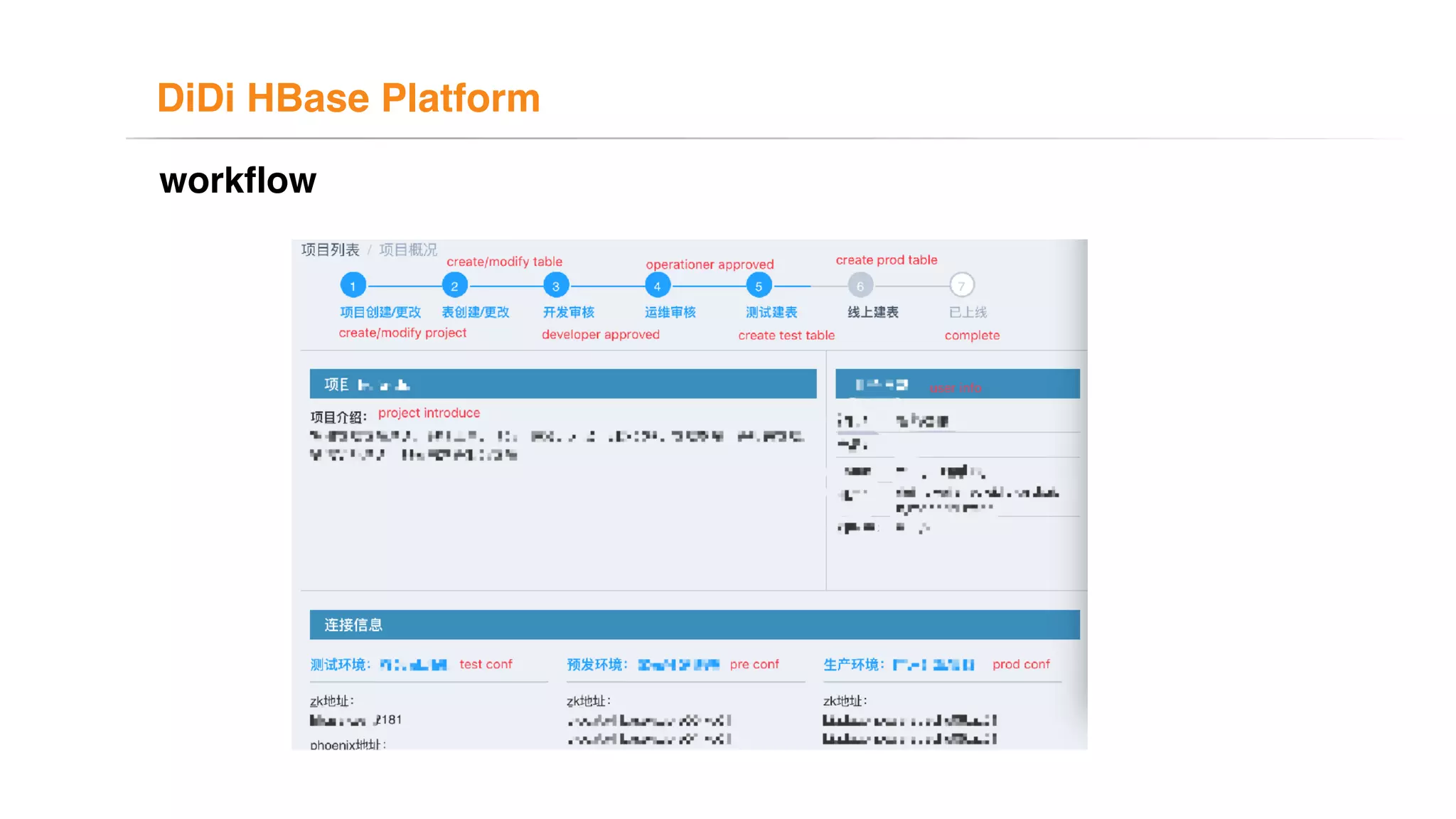Click zk地址 label under 生产环境
The width and height of the screenshot is (1456, 819).
[x=845, y=701]
